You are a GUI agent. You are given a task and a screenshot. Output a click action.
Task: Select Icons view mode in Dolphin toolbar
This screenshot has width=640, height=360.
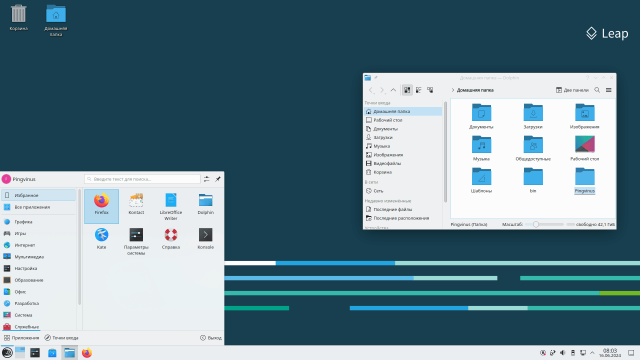point(407,90)
